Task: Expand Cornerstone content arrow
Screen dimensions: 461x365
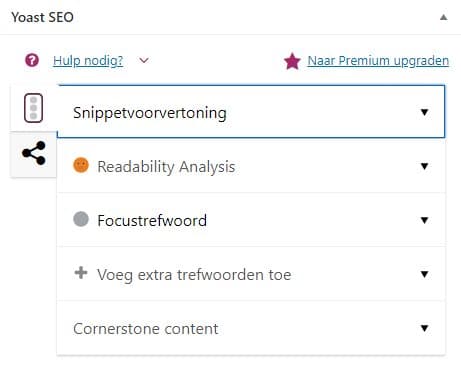Action: tap(424, 328)
